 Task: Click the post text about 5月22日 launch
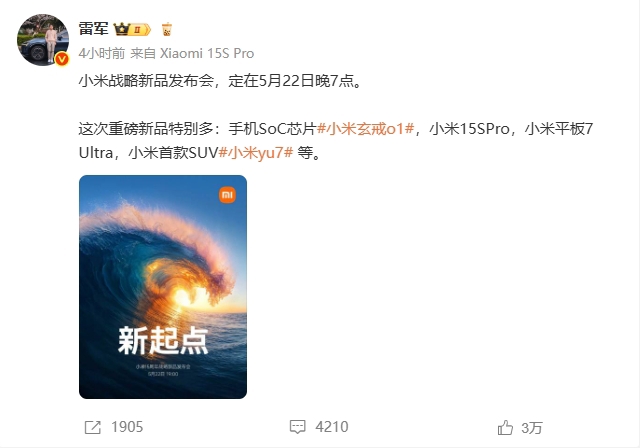[x=220, y=81]
